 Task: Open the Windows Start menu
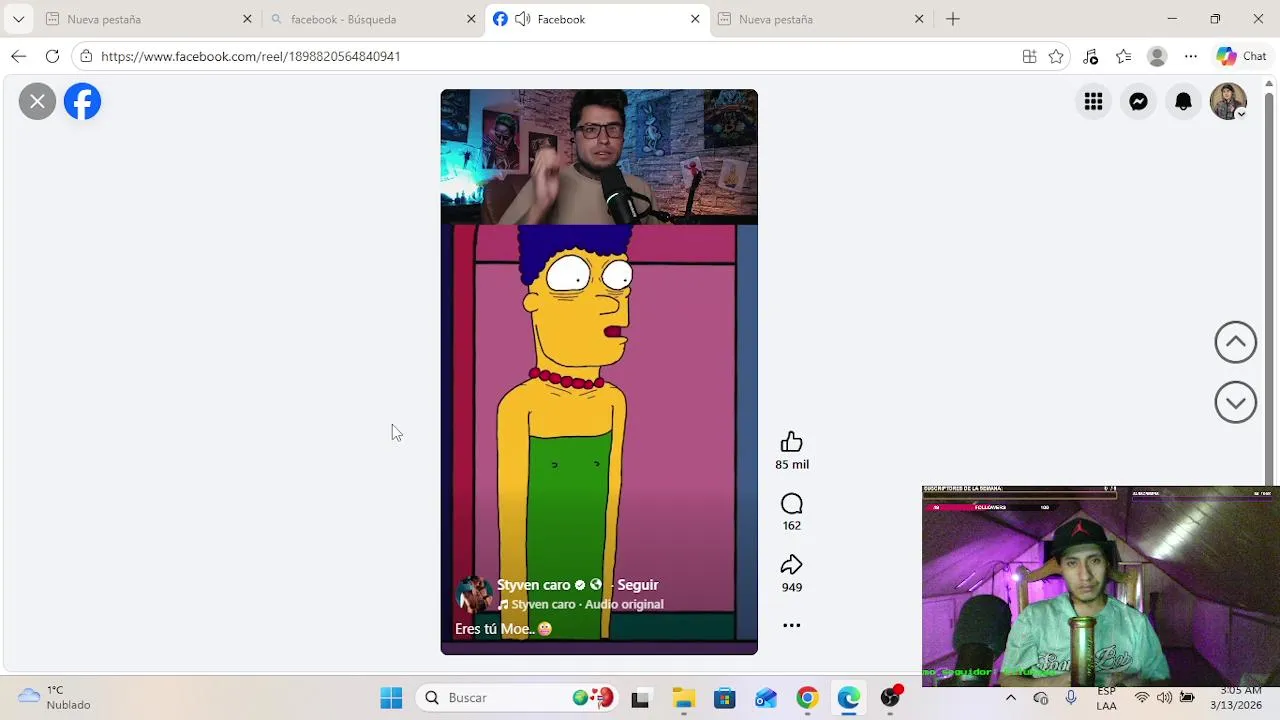(391, 698)
